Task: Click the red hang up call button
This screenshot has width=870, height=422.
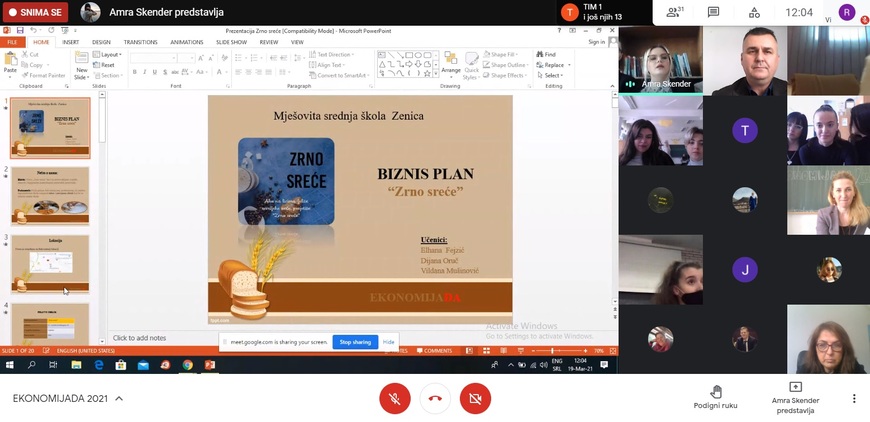Action: pos(435,398)
